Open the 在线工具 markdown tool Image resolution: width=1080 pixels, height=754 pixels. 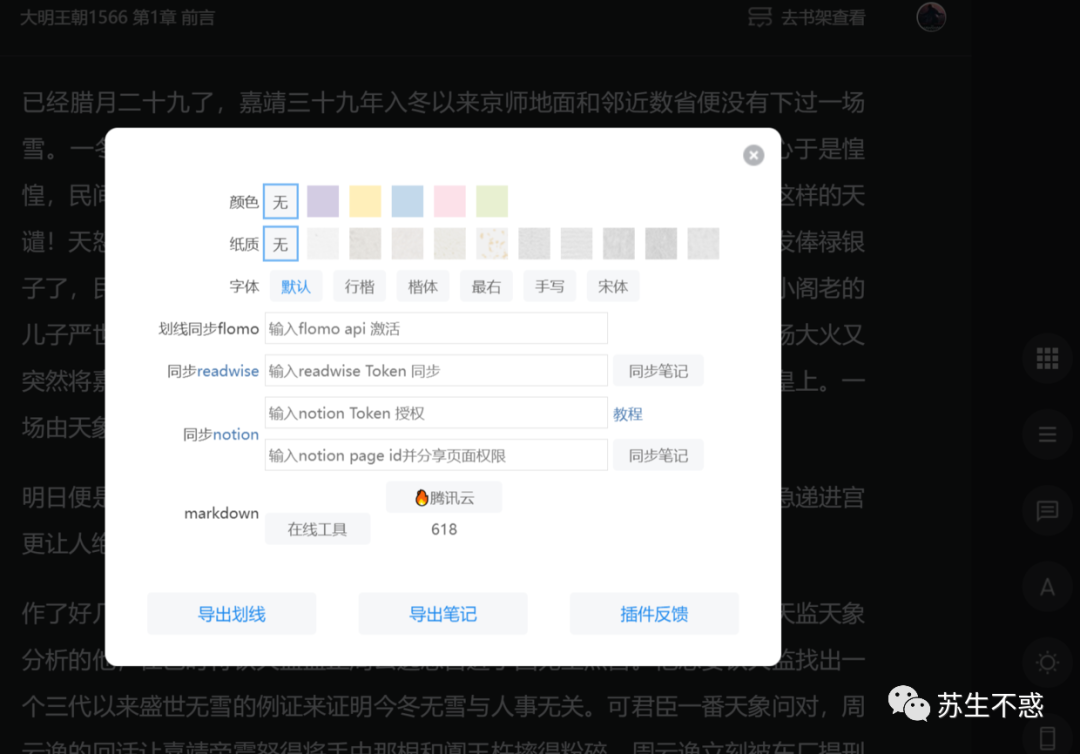[x=318, y=529]
